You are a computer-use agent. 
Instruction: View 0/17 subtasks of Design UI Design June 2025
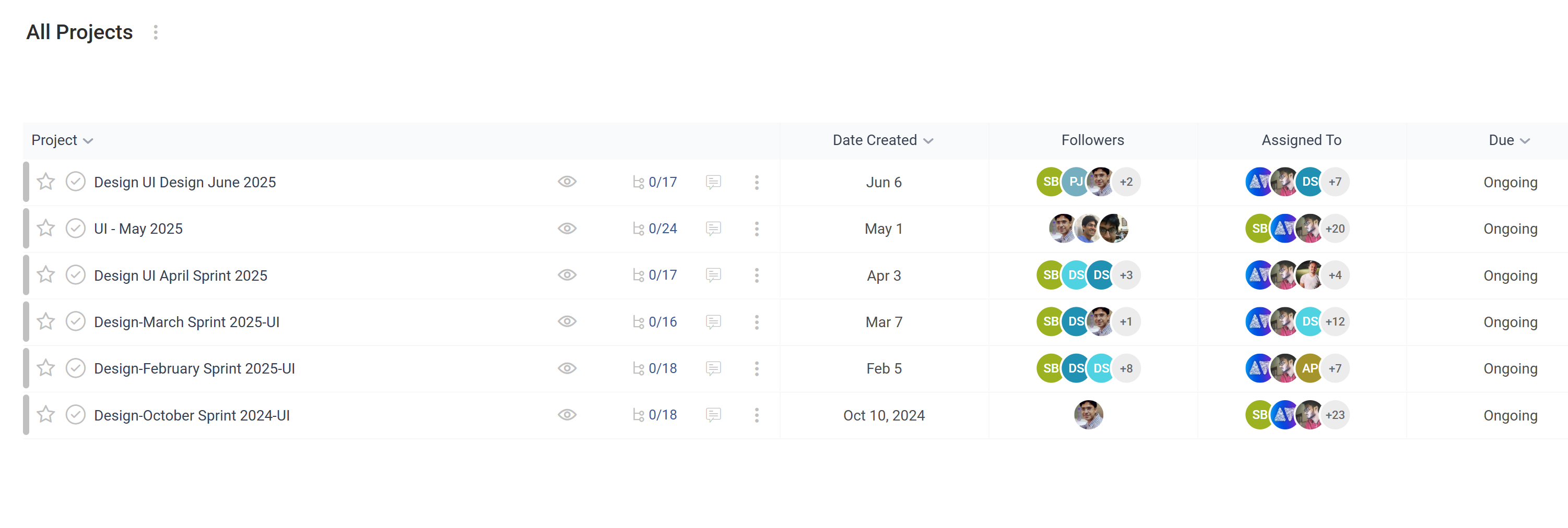click(655, 182)
